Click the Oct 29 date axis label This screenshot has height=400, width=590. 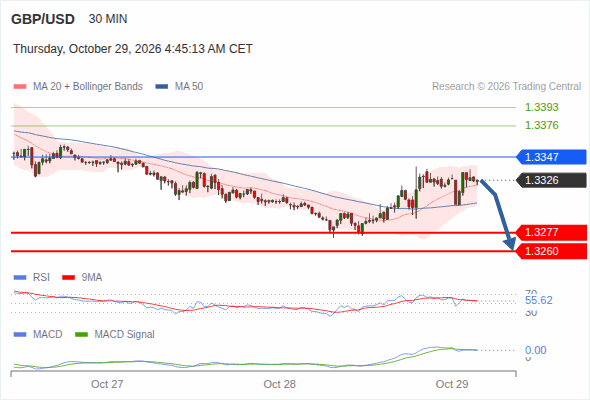(452, 384)
